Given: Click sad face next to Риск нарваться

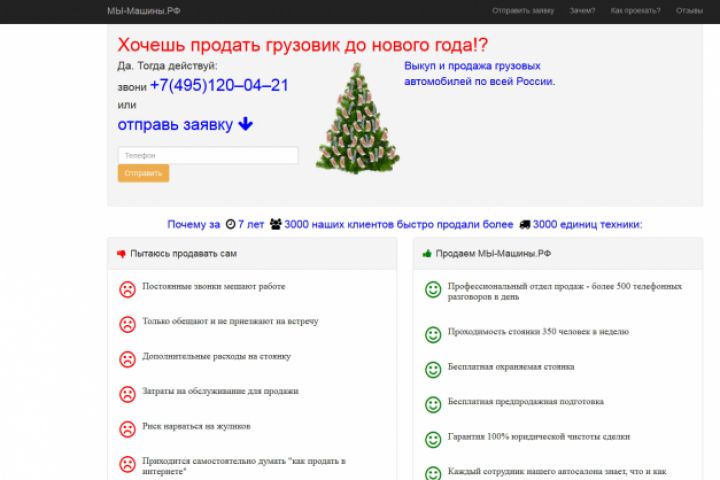Looking at the screenshot, I should (128, 429).
